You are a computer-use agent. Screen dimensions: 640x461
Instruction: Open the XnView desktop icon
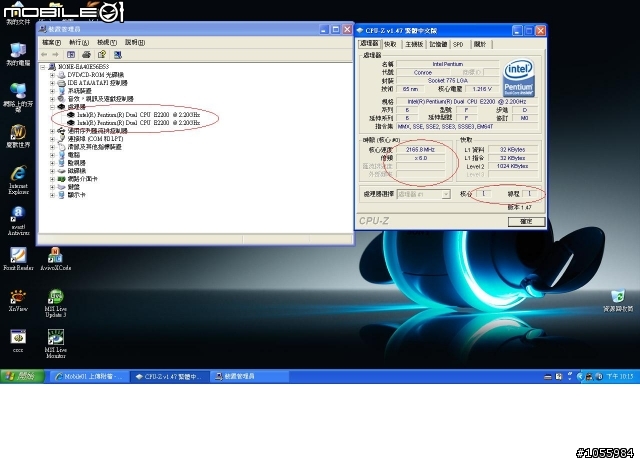pos(18,301)
